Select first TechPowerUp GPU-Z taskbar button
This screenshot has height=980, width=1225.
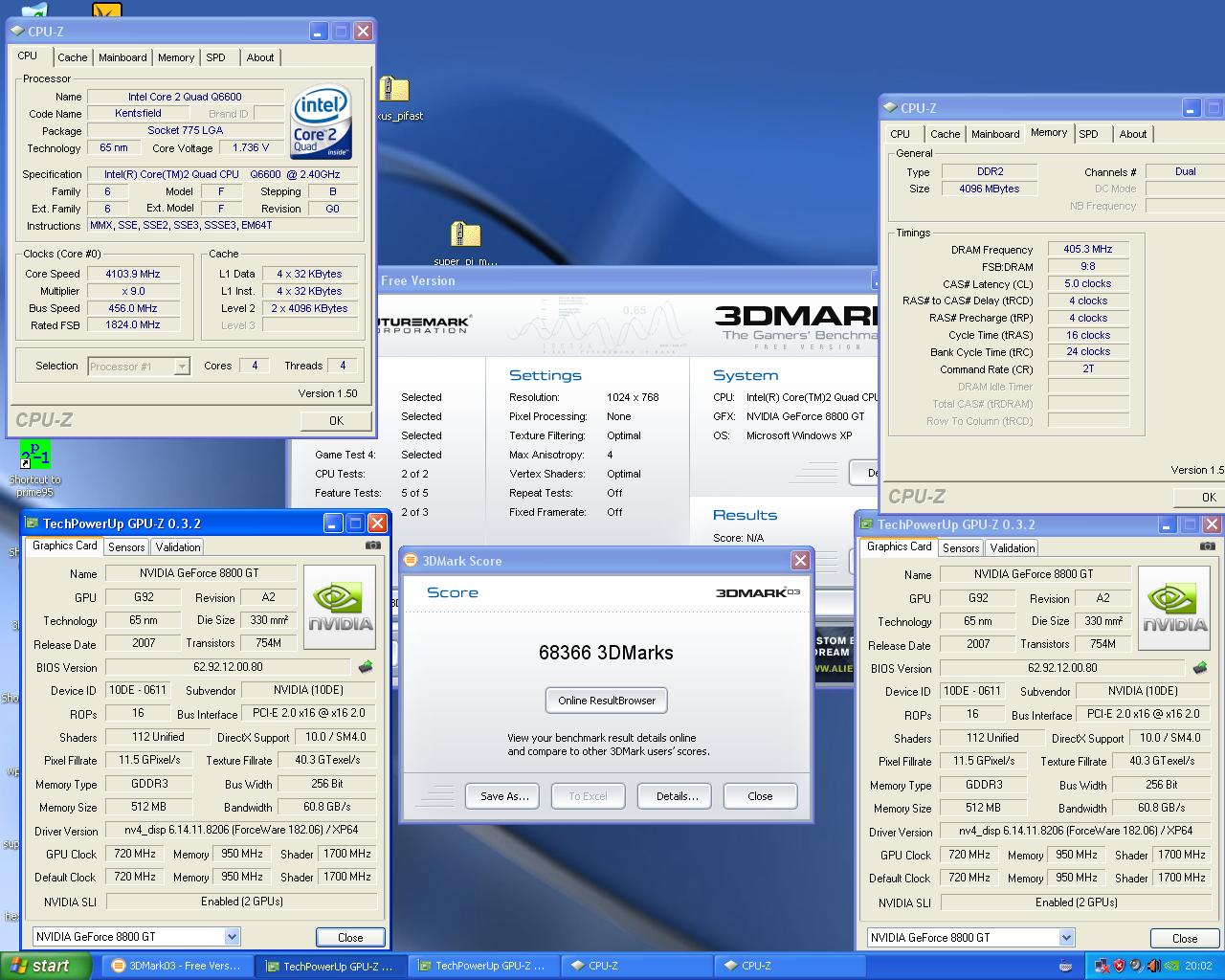(x=332, y=966)
